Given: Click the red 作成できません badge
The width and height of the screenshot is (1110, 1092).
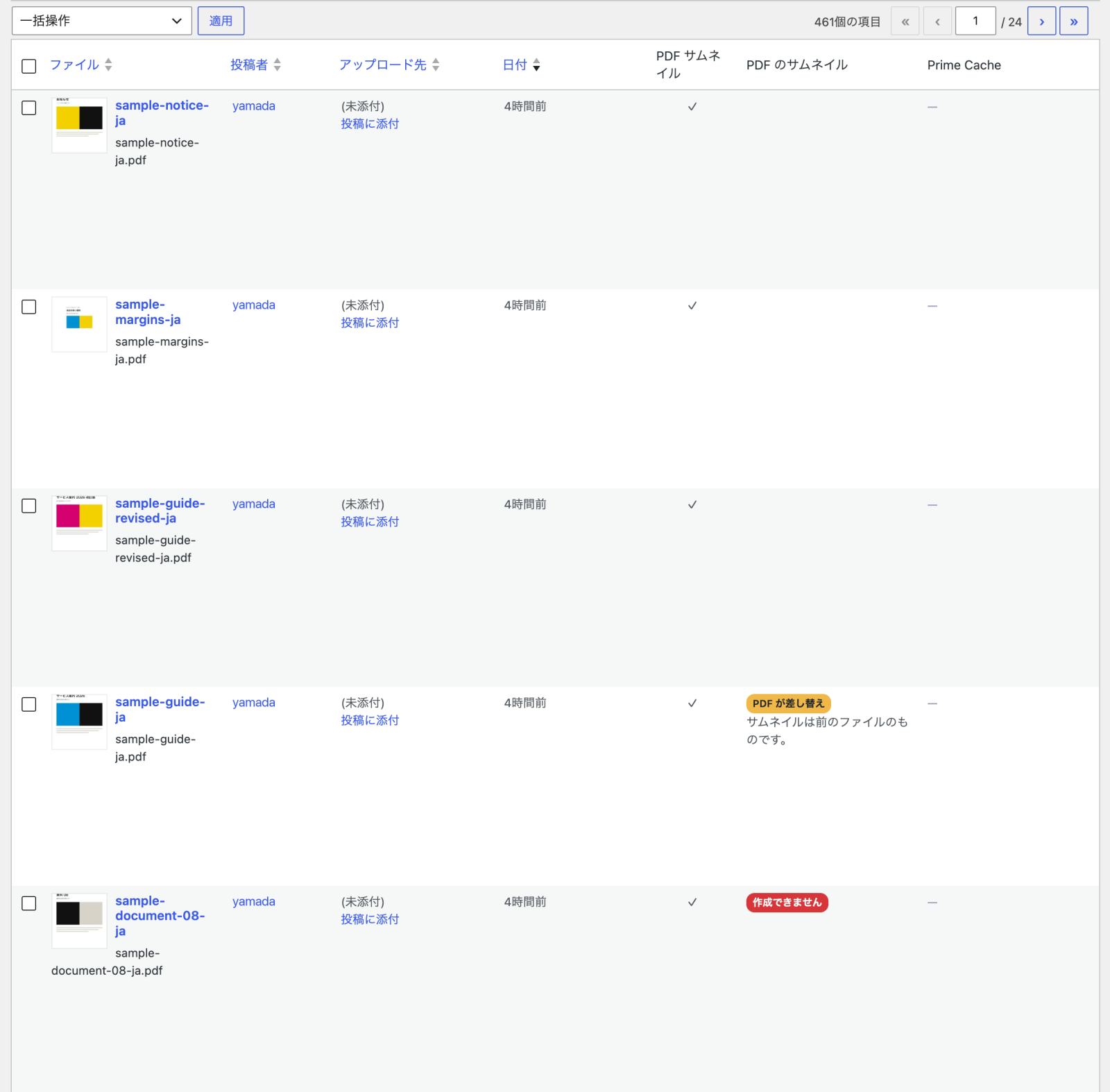Looking at the screenshot, I should point(787,903).
